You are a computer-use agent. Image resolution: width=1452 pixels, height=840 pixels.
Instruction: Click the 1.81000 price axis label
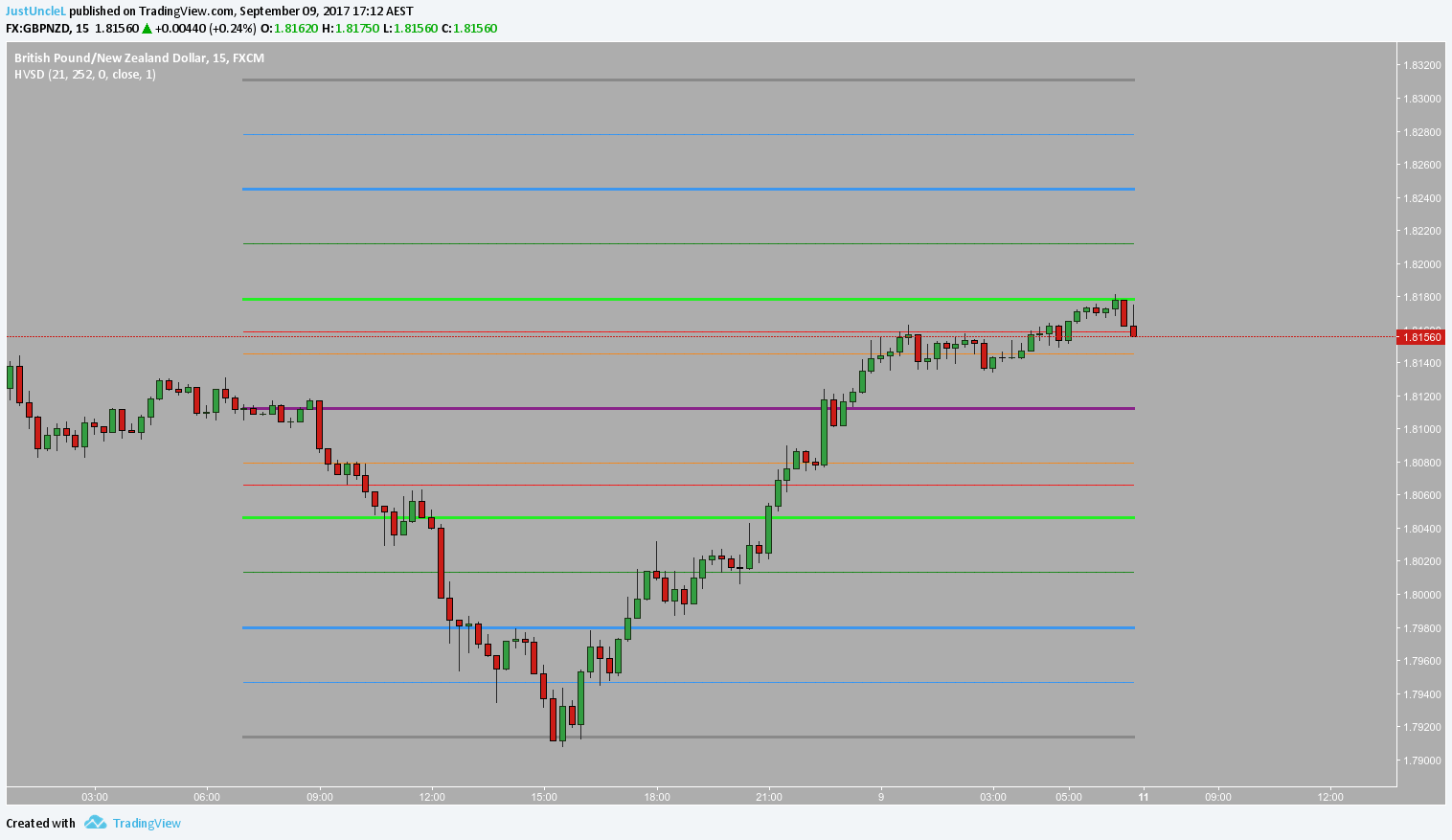point(1422,429)
